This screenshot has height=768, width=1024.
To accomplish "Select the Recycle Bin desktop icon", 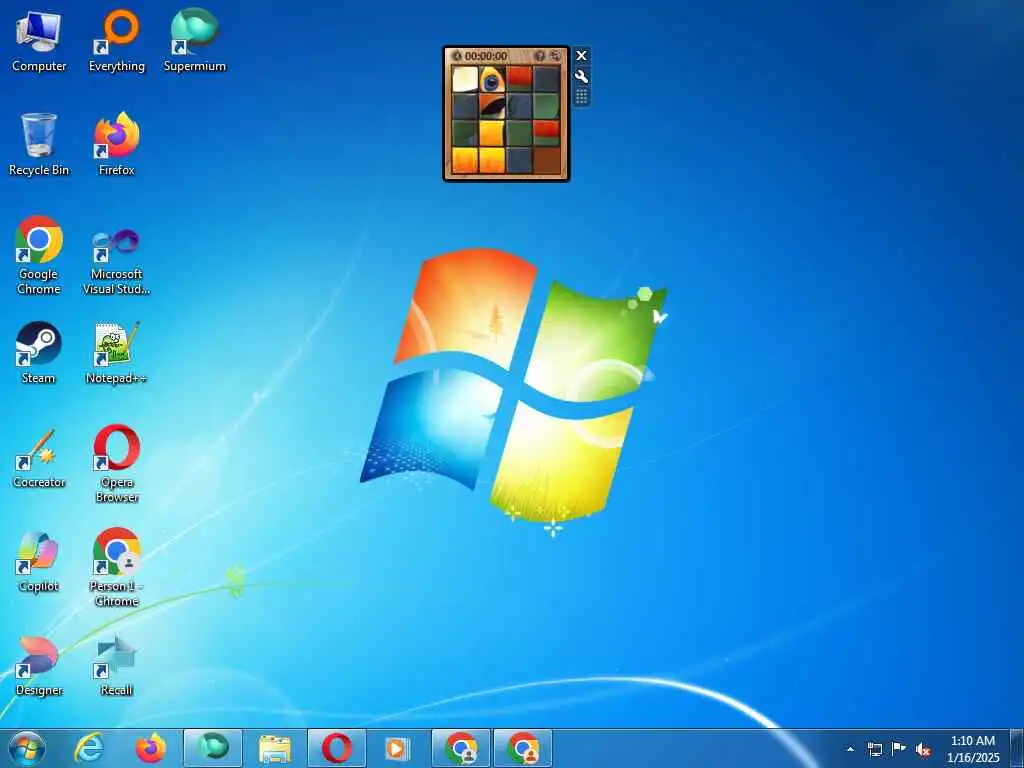I will [x=39, y=145].
